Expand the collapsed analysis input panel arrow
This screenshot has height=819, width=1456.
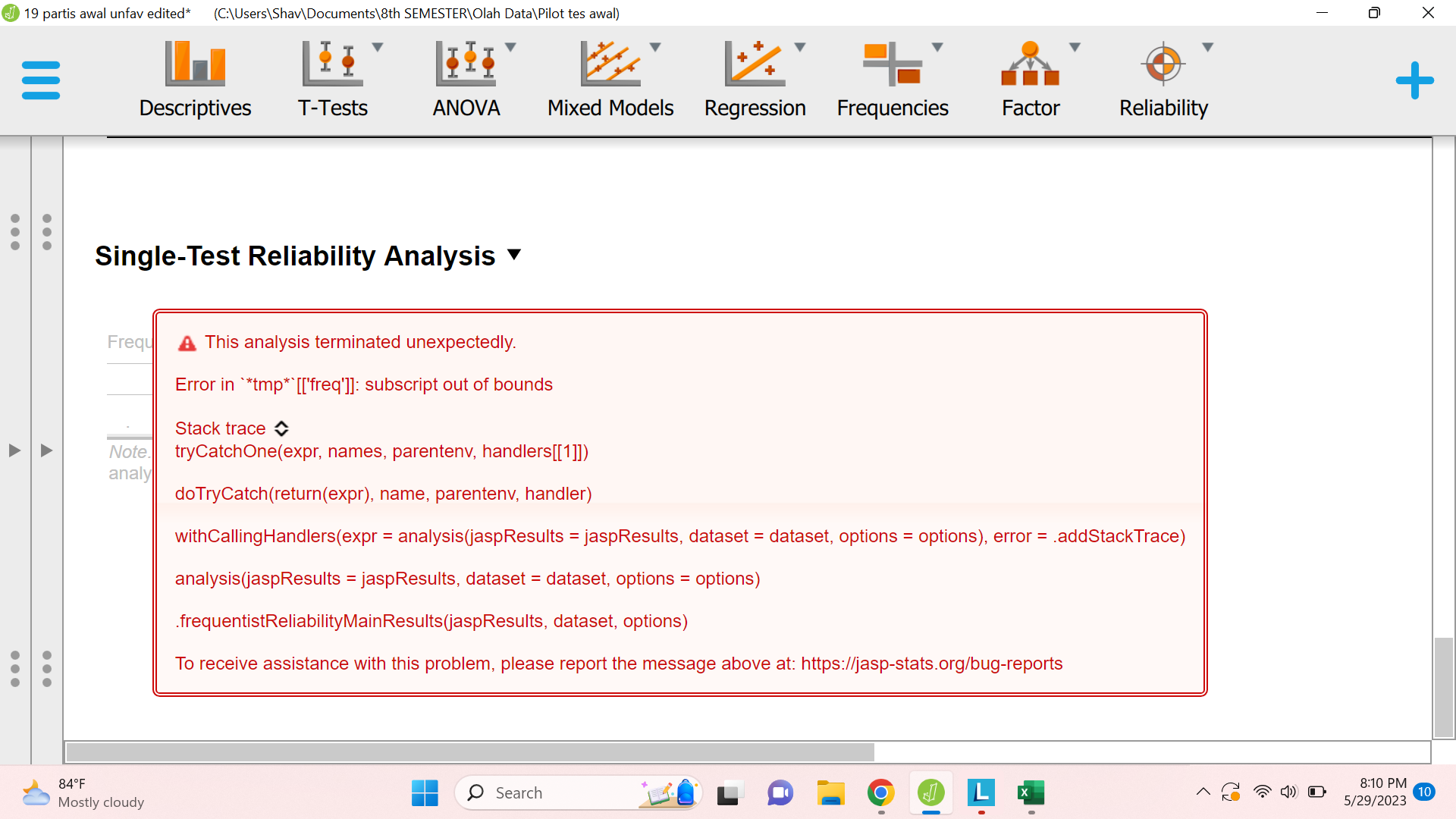[14, 450]
